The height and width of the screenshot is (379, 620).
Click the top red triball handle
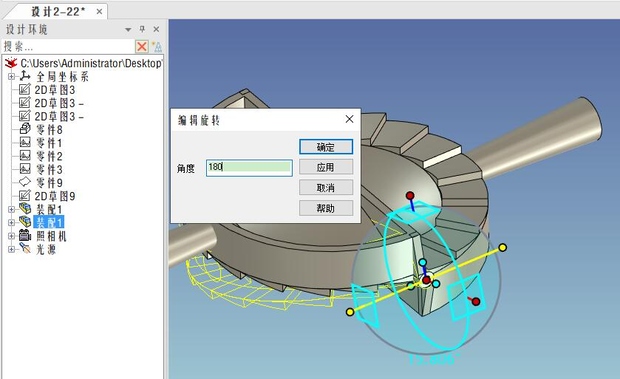point(410,196)
